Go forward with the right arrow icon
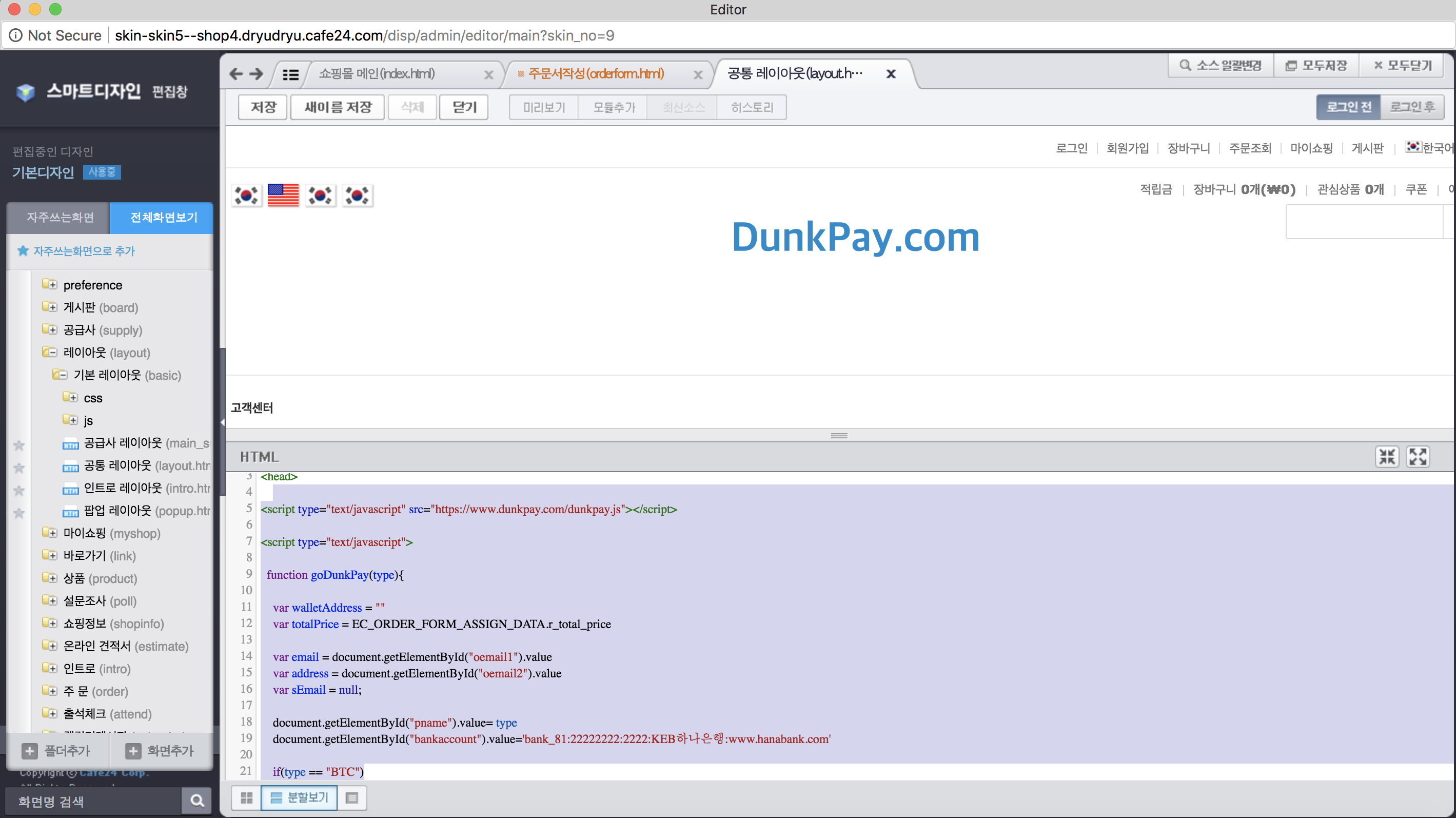1456x818 pixels. [256, 73]
